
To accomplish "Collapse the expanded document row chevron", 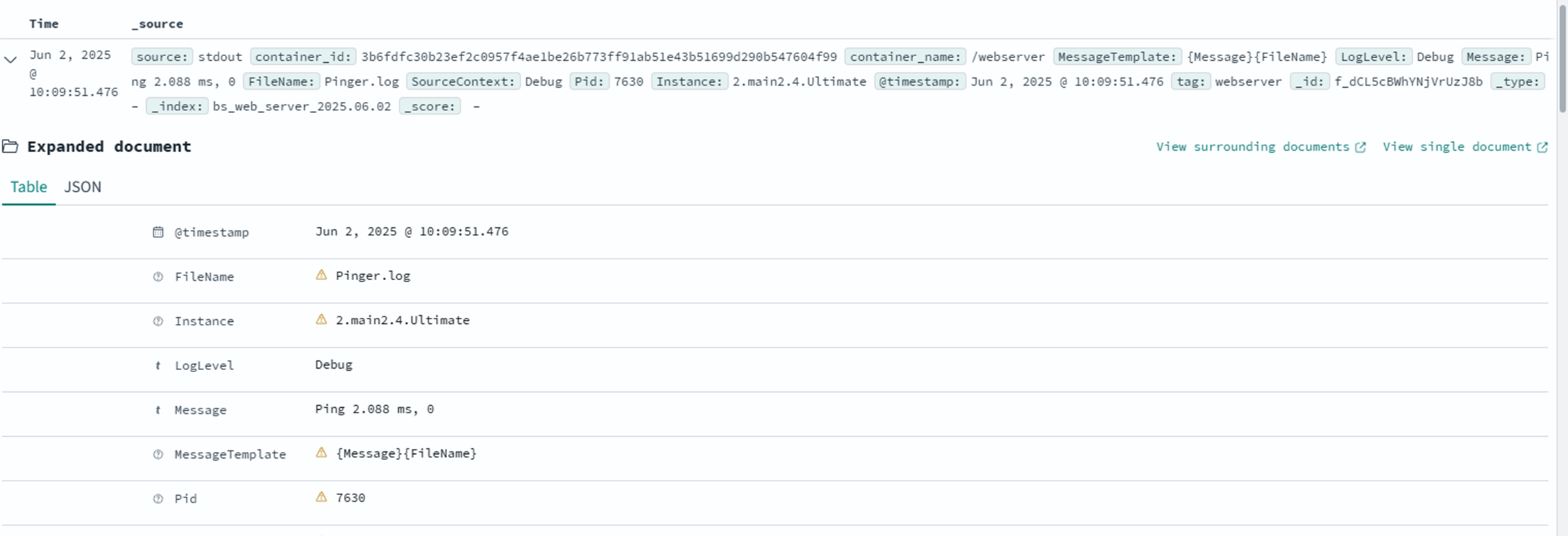I will point(11,59).
